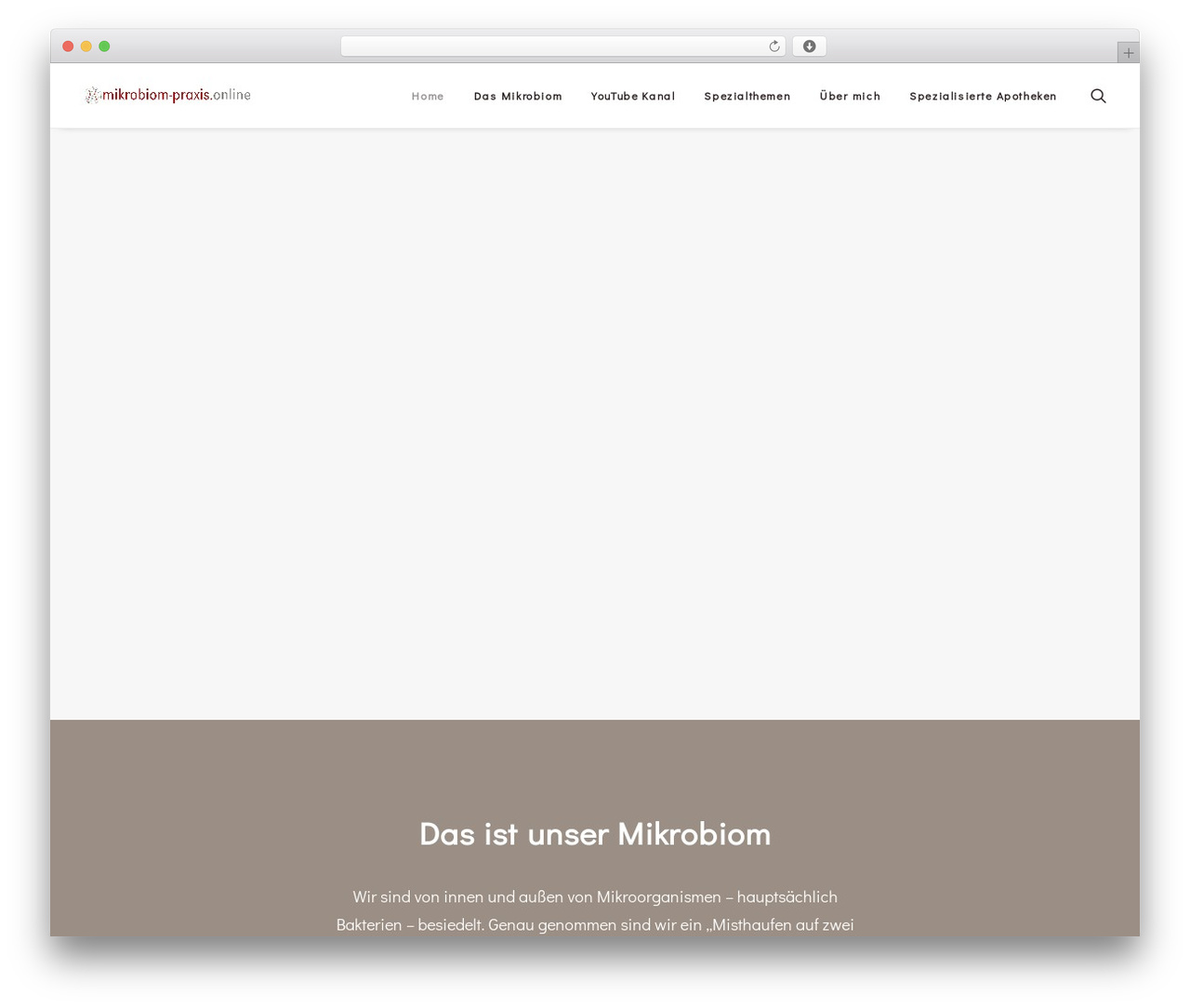Open the Spezialthemen menu item
This screenshot has width=1190, height=1008.
coord(747,96)
